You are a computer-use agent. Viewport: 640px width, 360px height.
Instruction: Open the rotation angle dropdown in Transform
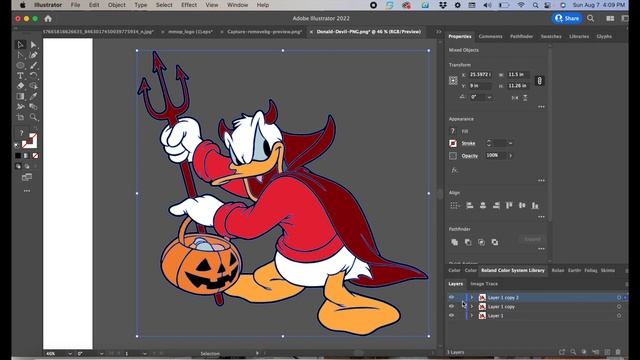[489, 98]
